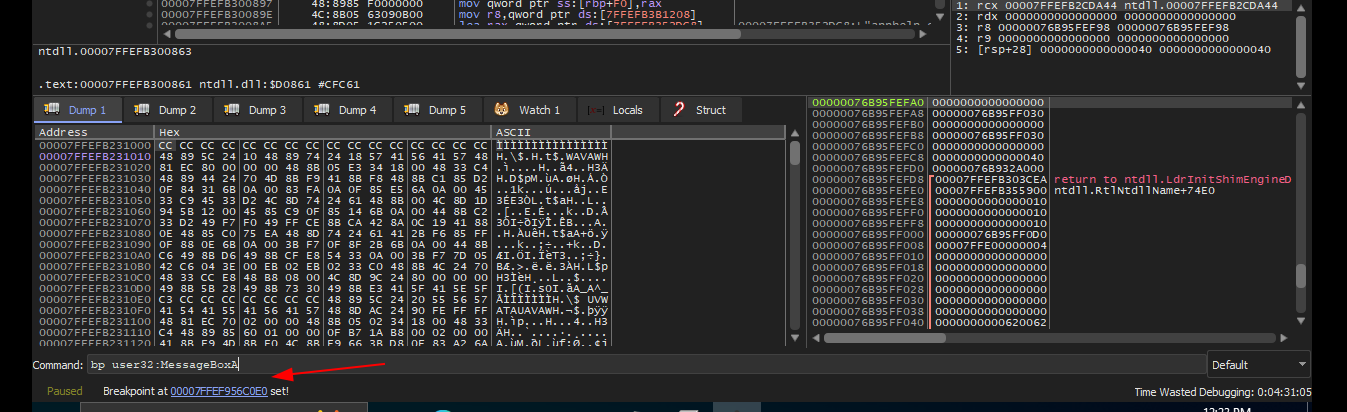Viewport: 1347px width, 412px height.
Task: Follow the breakpoint address link 00007FFEF956C0E0
Action: [x=219, y=391]
